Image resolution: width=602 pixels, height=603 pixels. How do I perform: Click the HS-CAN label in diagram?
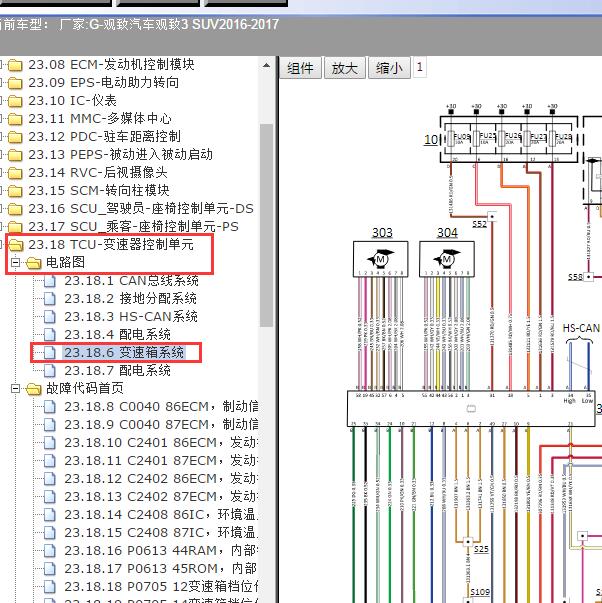click(x=581, y=328)
